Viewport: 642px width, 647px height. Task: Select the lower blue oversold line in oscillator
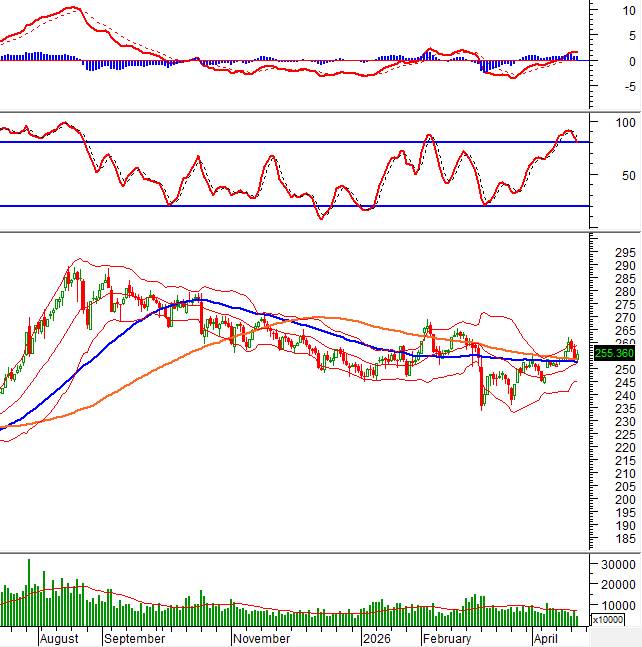(x=290, y=206)
